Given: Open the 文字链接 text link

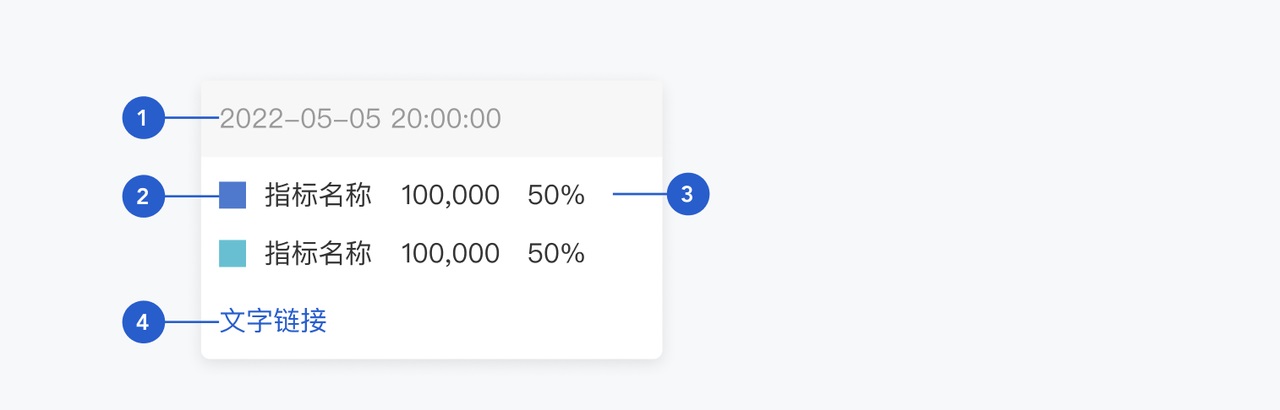Looking at the screenshot, I should point(273,321).
